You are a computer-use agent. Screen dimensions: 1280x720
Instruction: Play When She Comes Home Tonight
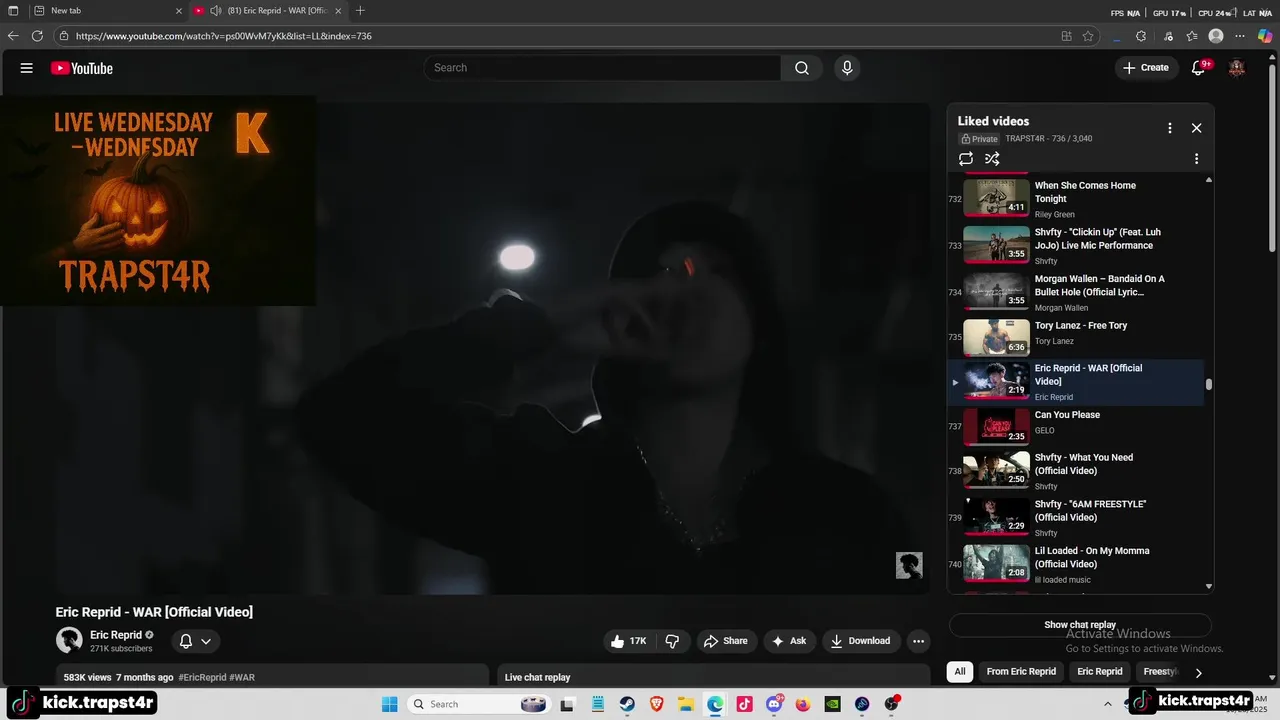[1075, 198]
